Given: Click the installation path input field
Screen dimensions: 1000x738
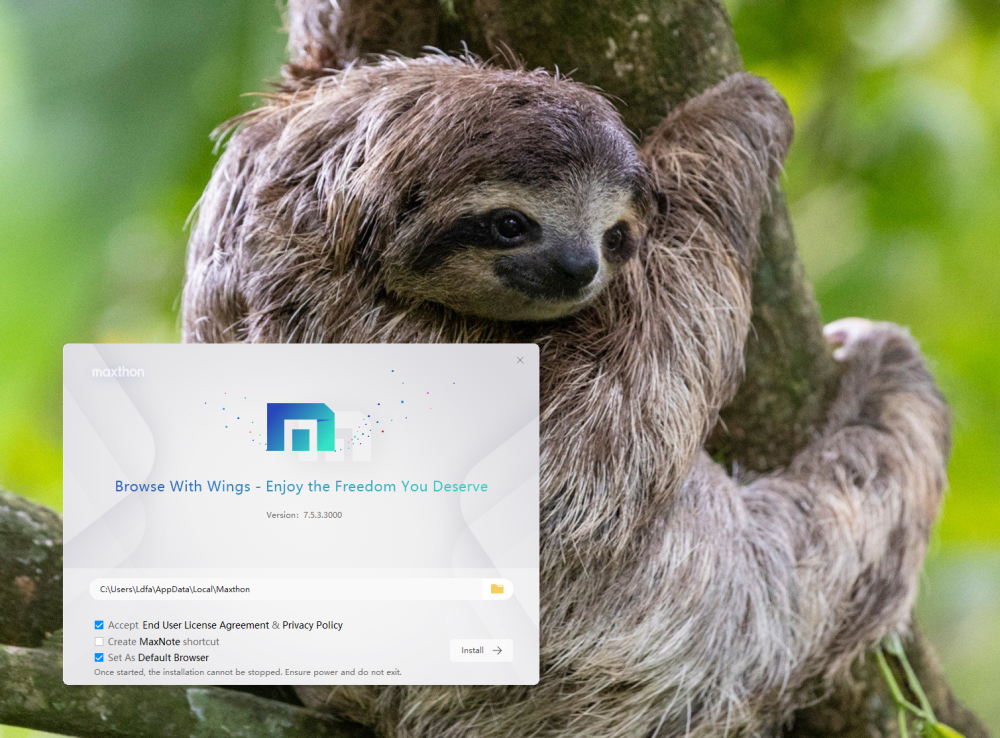Looking at the screenshot, I should coord(301,589).
